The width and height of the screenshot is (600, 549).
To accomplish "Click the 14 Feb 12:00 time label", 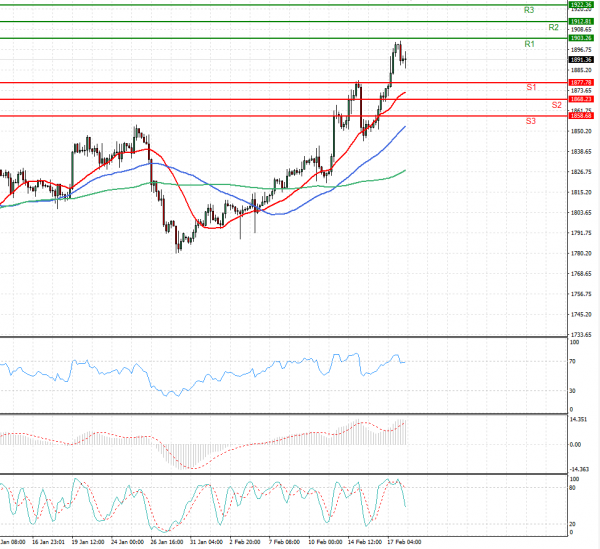I will tap(365, 542).
